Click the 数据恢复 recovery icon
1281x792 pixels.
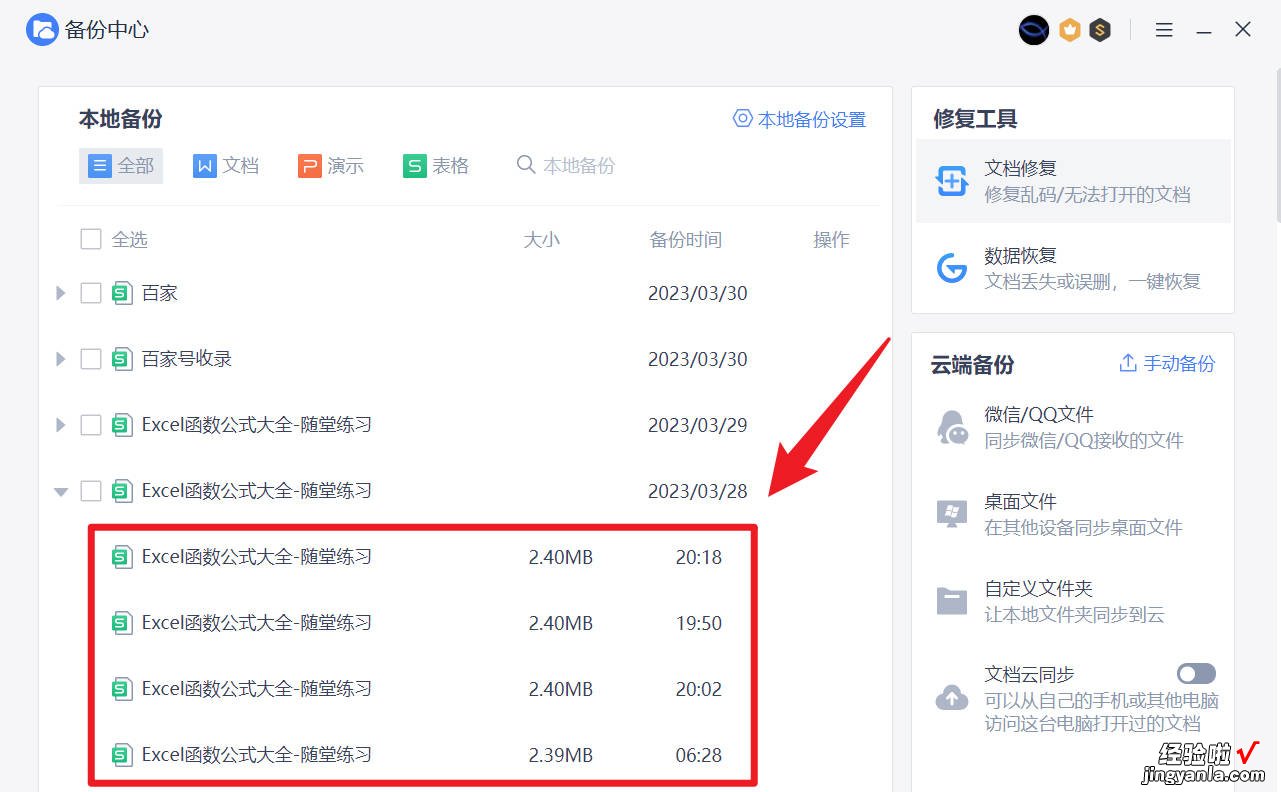tap(951, 268)
